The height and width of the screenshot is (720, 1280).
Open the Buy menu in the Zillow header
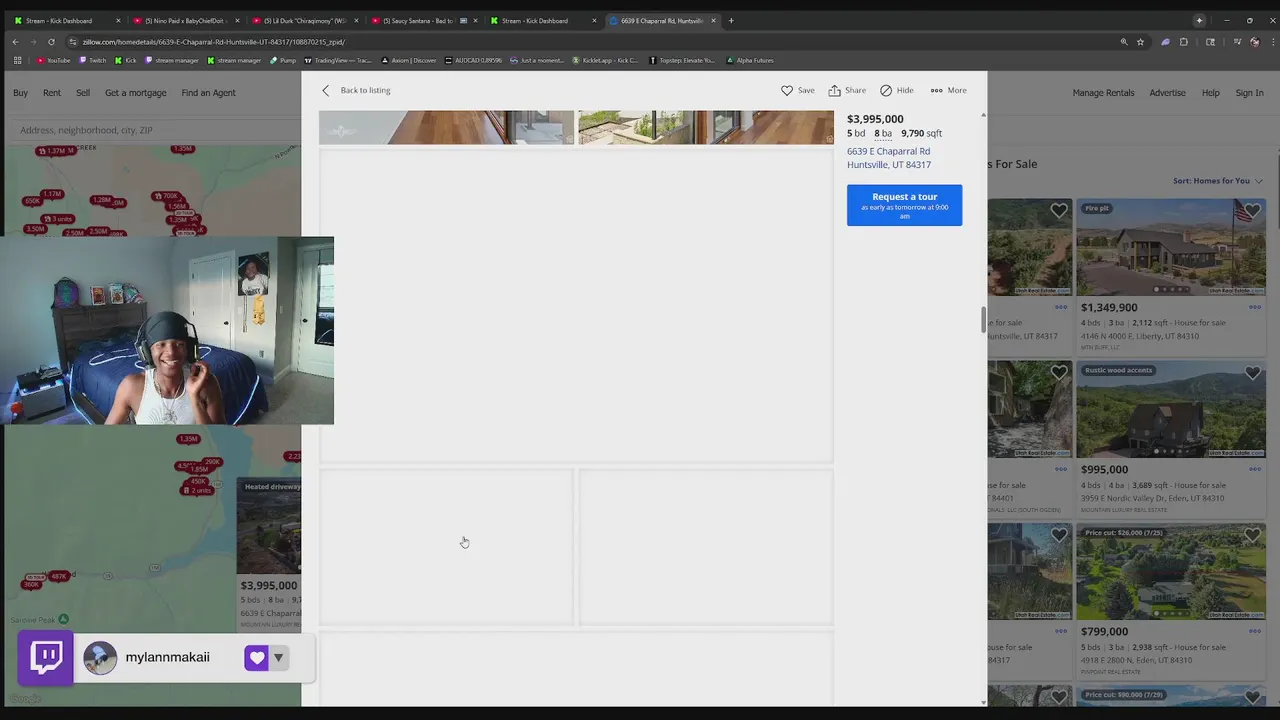click(x=20, y=93)
